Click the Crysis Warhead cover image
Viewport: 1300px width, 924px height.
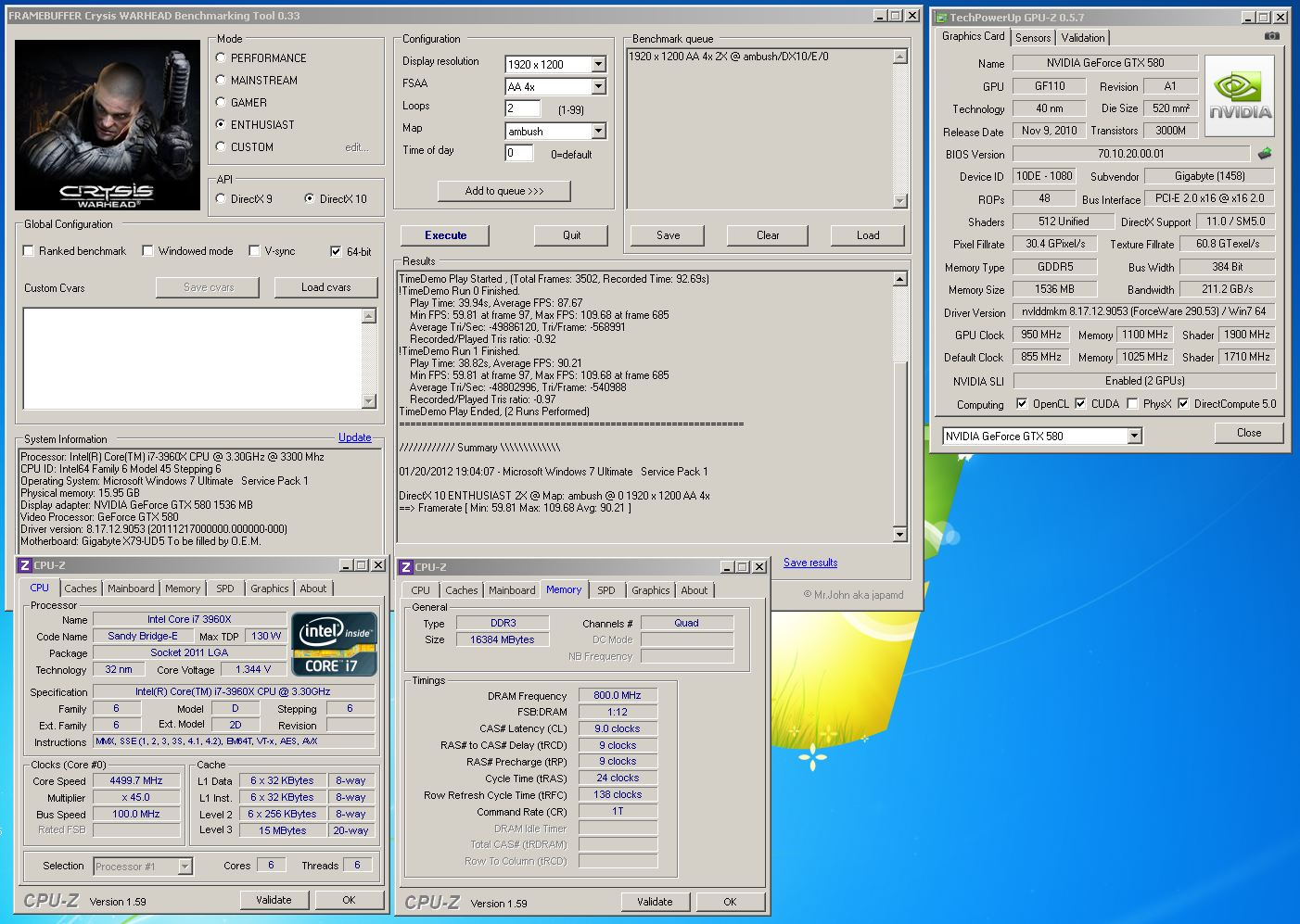108,125
